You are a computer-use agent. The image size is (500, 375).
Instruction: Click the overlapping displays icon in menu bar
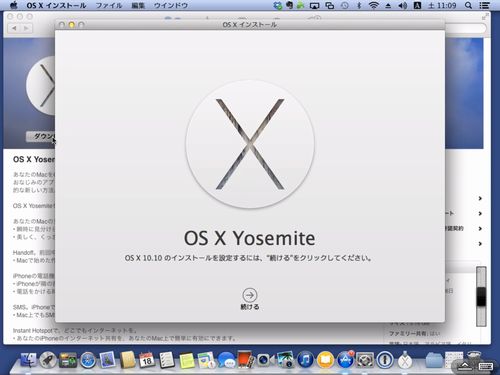point(330,5)
